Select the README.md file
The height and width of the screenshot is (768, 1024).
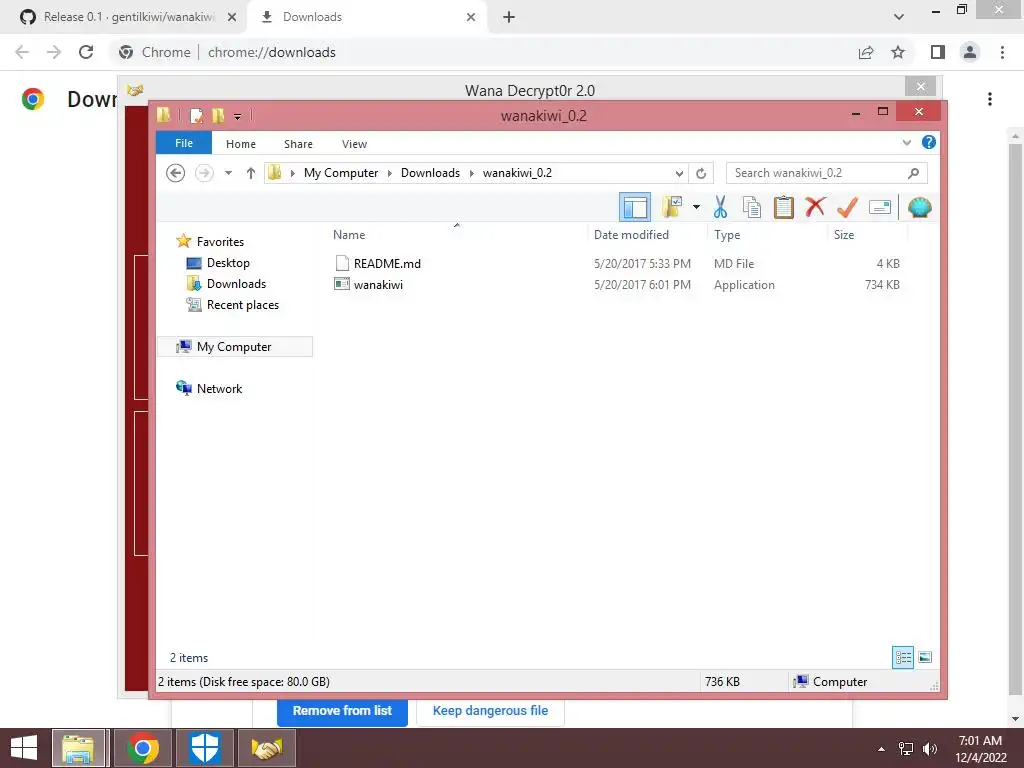387,264
